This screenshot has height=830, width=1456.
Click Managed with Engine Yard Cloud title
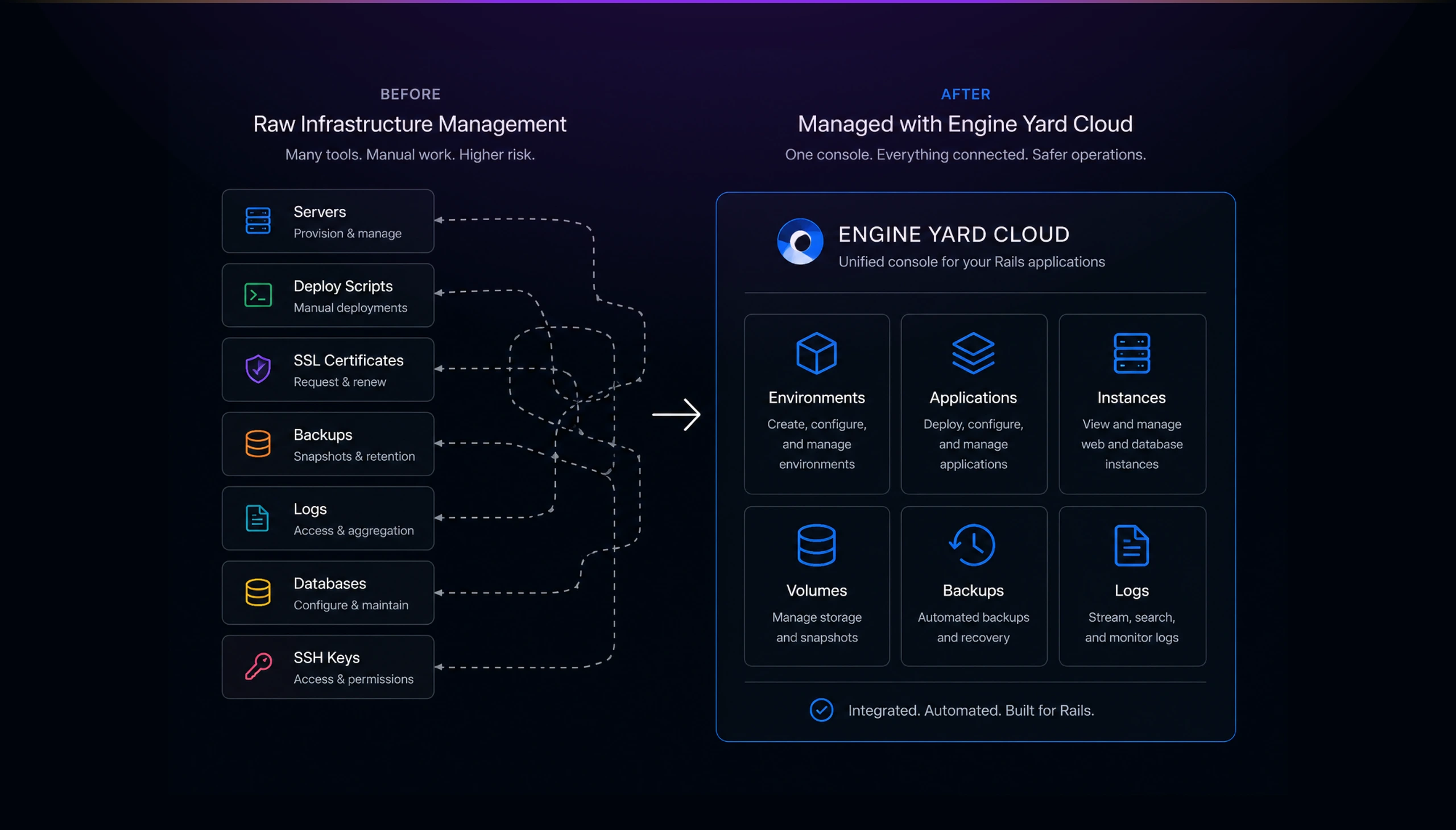[965, 123]
